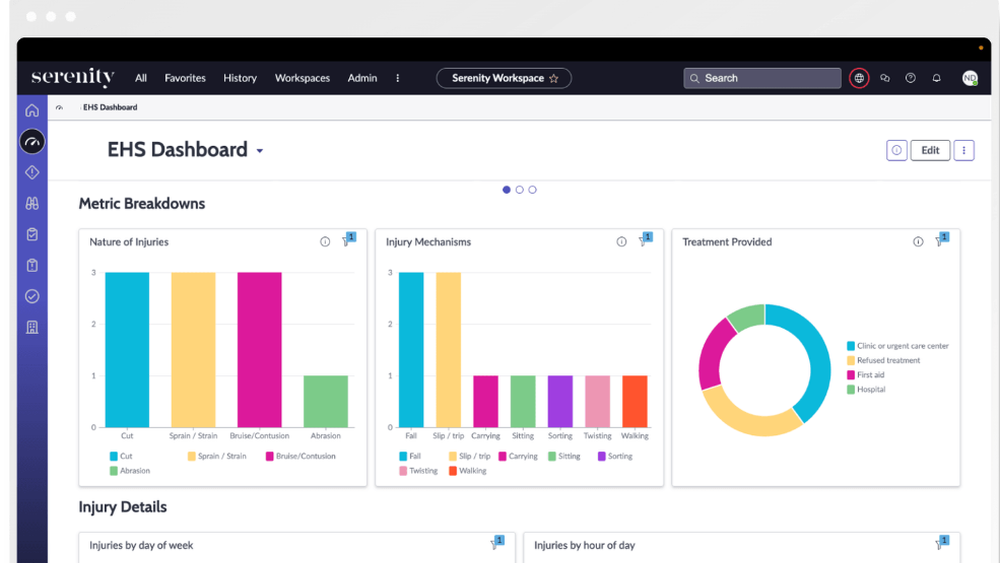Click the breadcrumb gauge icon
The width and height of the screenshot is (1000, 563).
pos(59,108)
